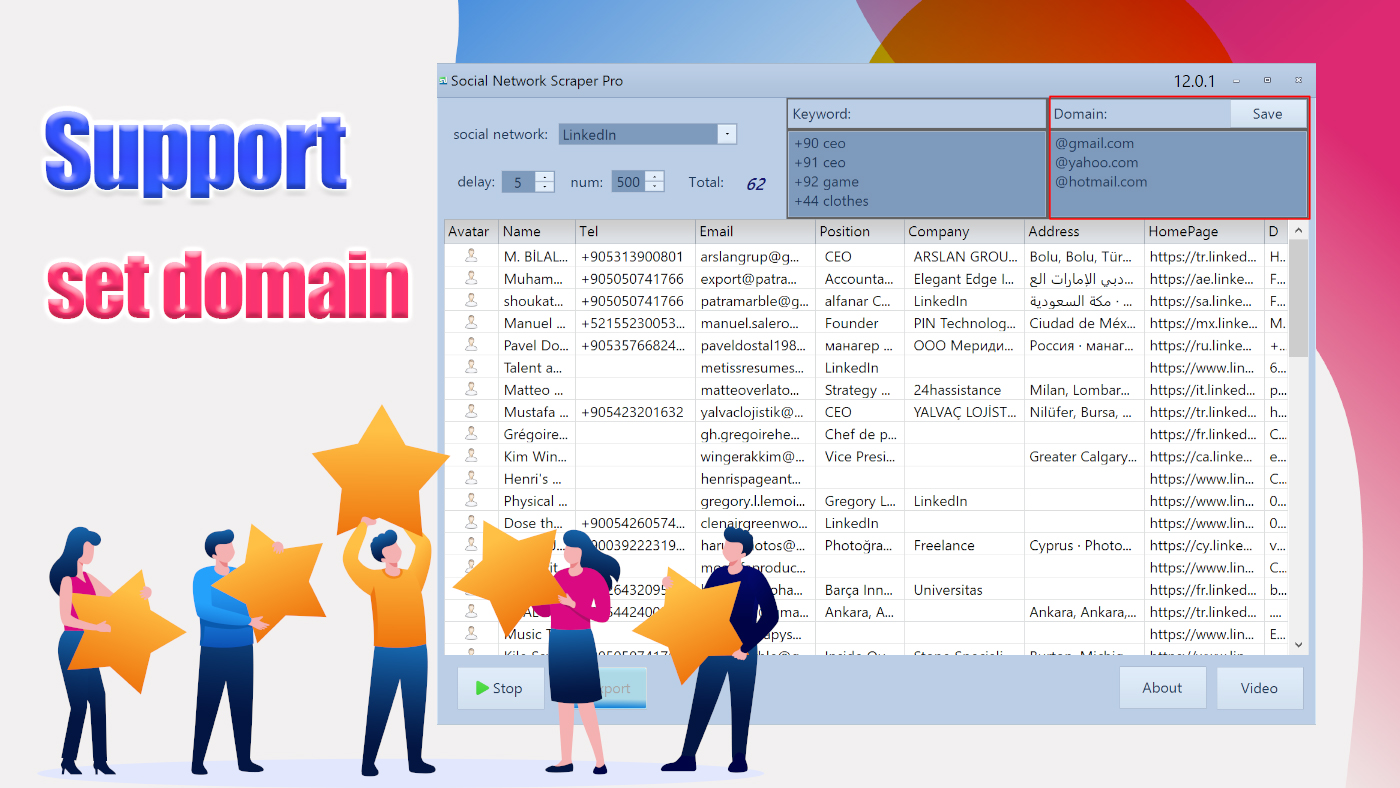Open the About dialog
This screenshot has width=1400, height=788.
pos(1162,688)
